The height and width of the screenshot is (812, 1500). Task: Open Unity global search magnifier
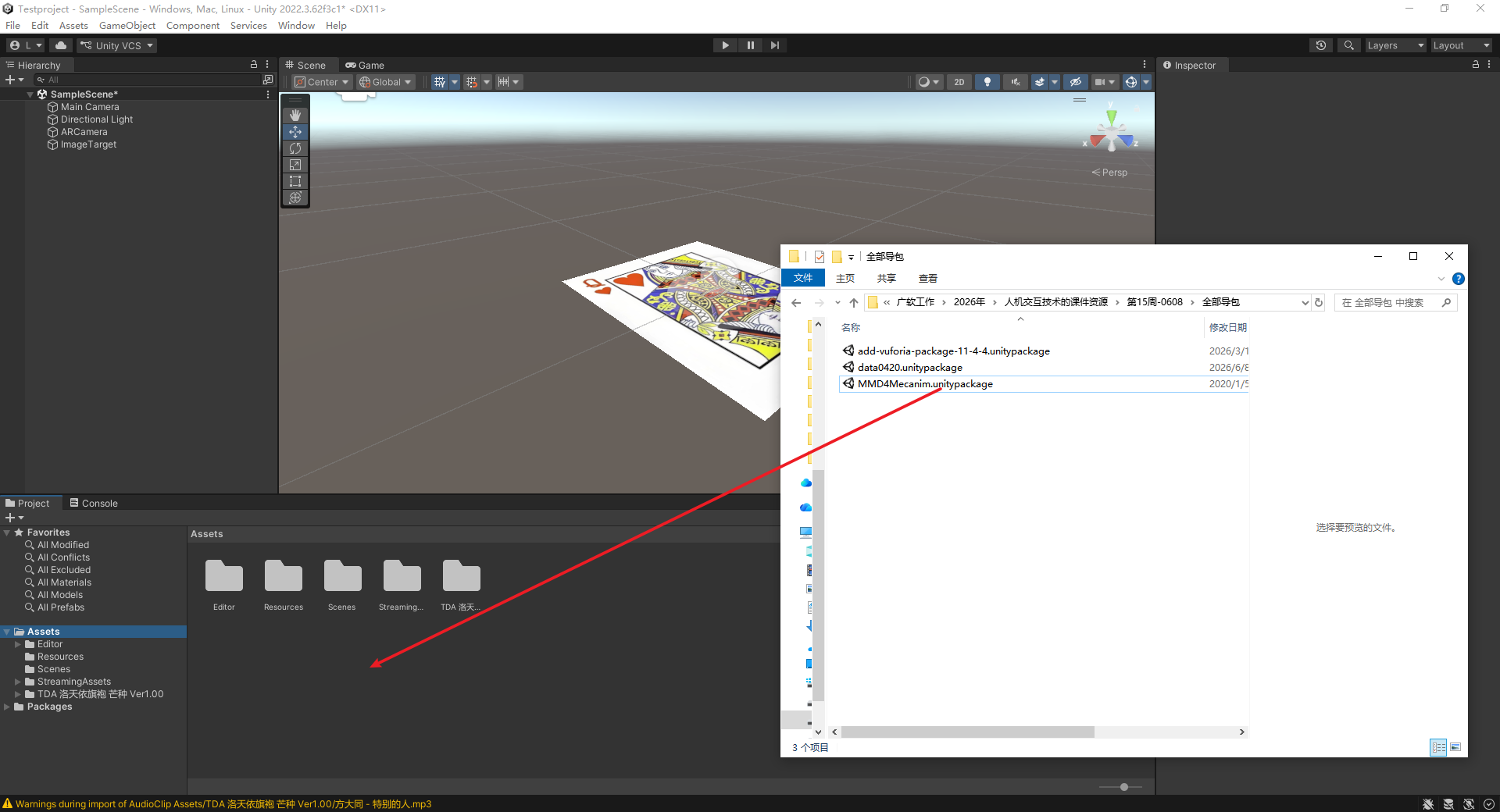[1348, 45]
